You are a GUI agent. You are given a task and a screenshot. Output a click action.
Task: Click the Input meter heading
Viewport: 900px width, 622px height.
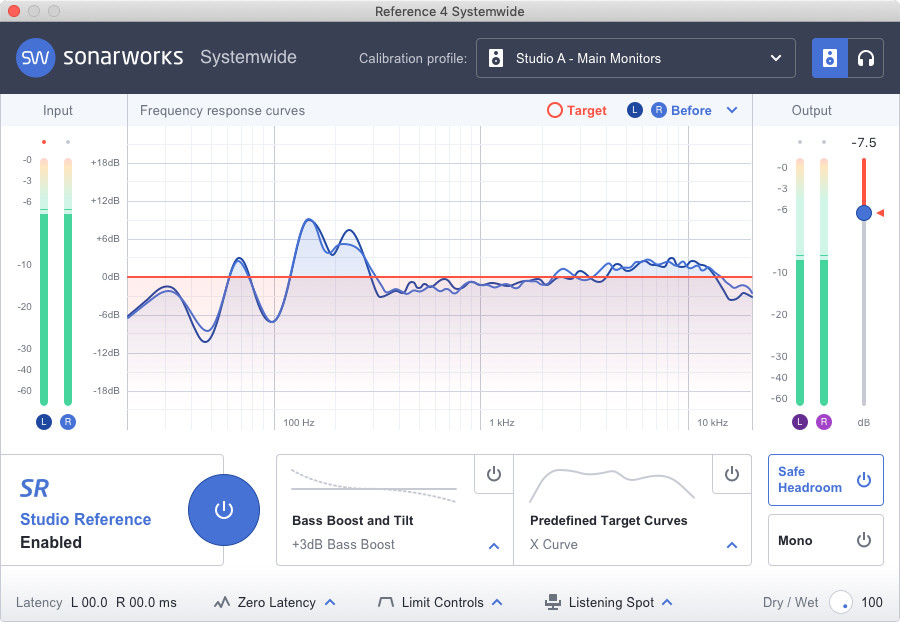click(57, 111)
